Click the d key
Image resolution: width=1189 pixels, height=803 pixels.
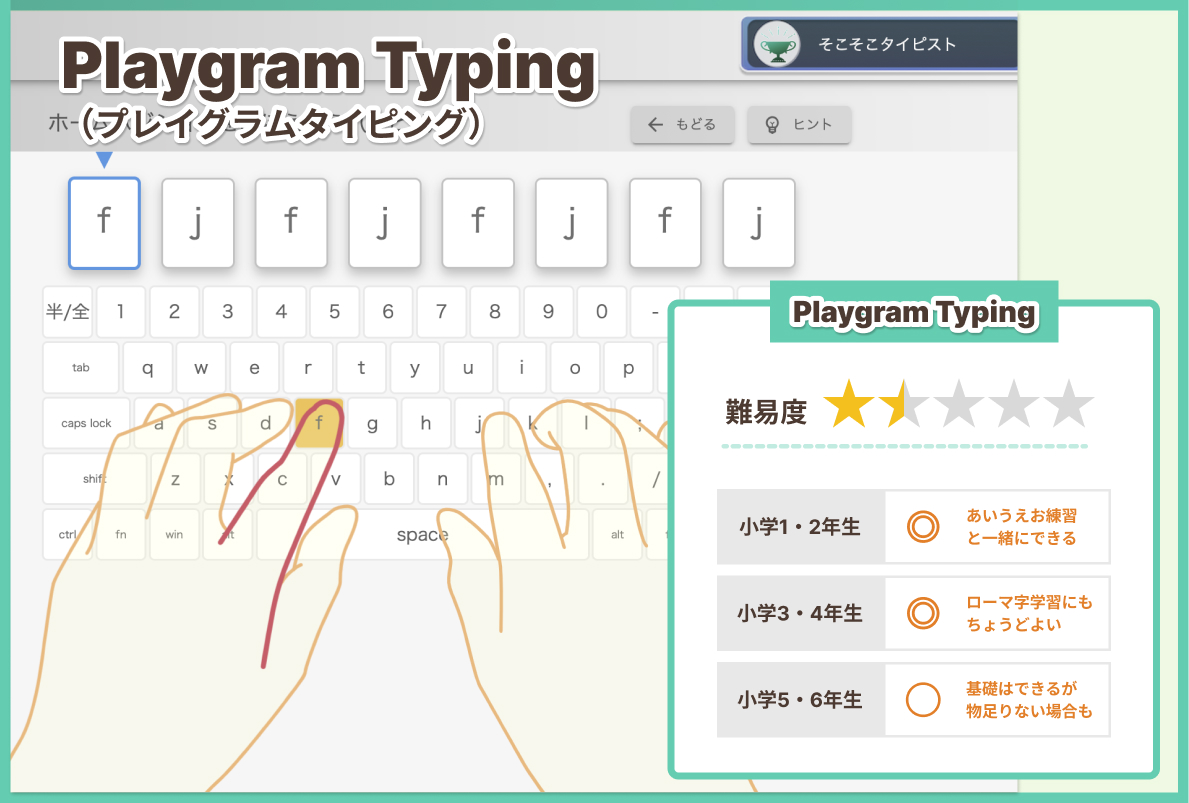[x=265, y=423]
